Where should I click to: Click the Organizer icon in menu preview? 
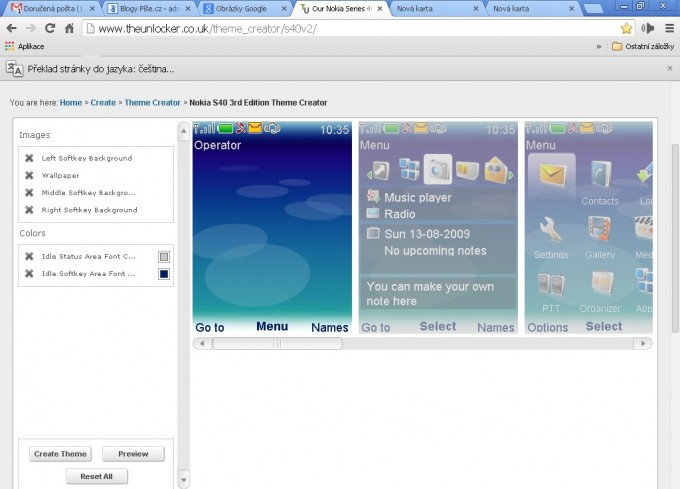pos(601,284)
